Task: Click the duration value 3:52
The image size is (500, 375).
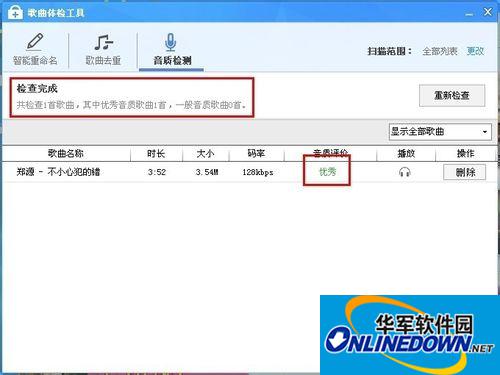Action: pos(157,172)
